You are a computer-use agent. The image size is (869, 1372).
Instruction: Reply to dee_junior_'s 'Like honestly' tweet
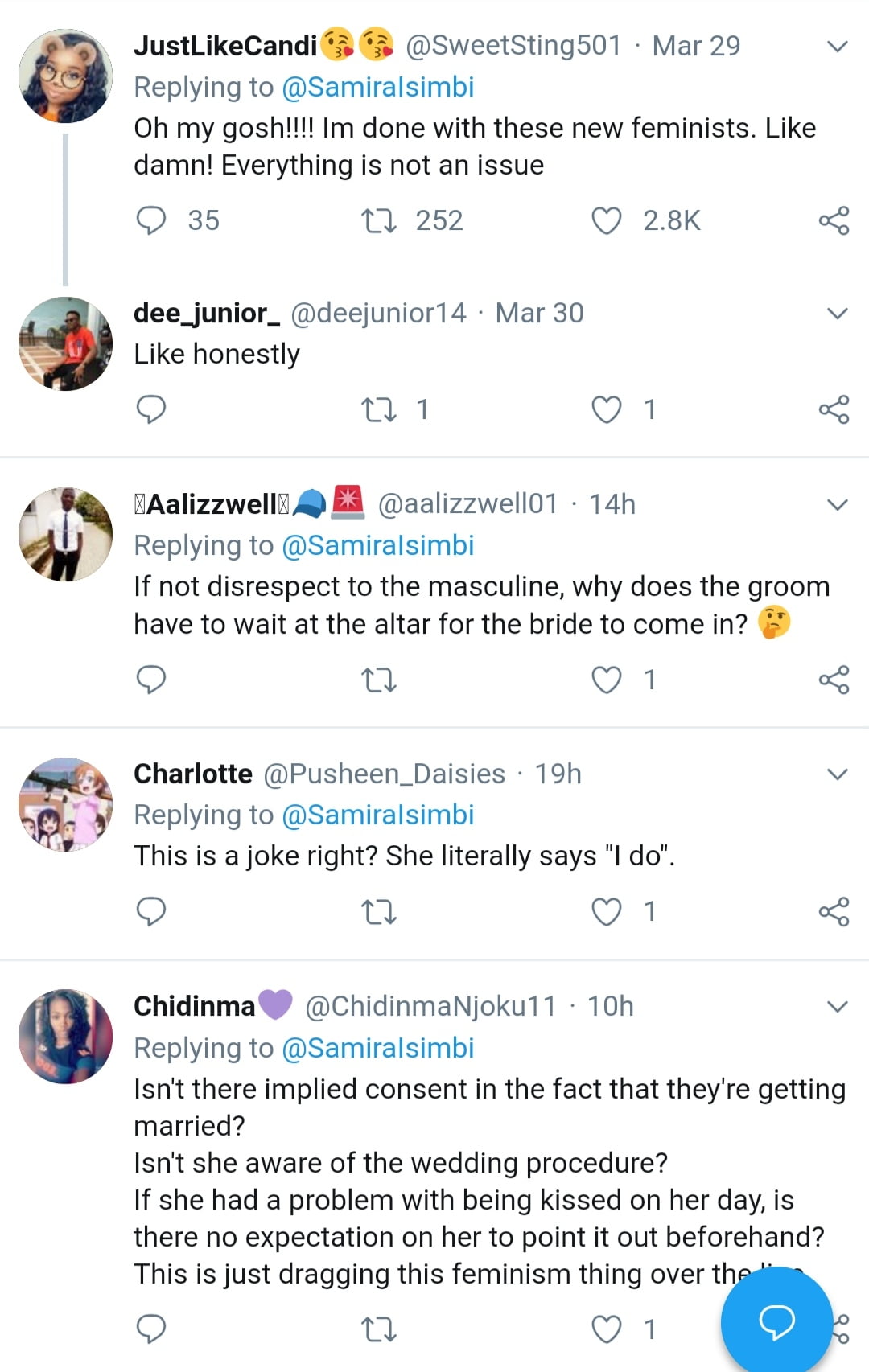tap(151, 409)
